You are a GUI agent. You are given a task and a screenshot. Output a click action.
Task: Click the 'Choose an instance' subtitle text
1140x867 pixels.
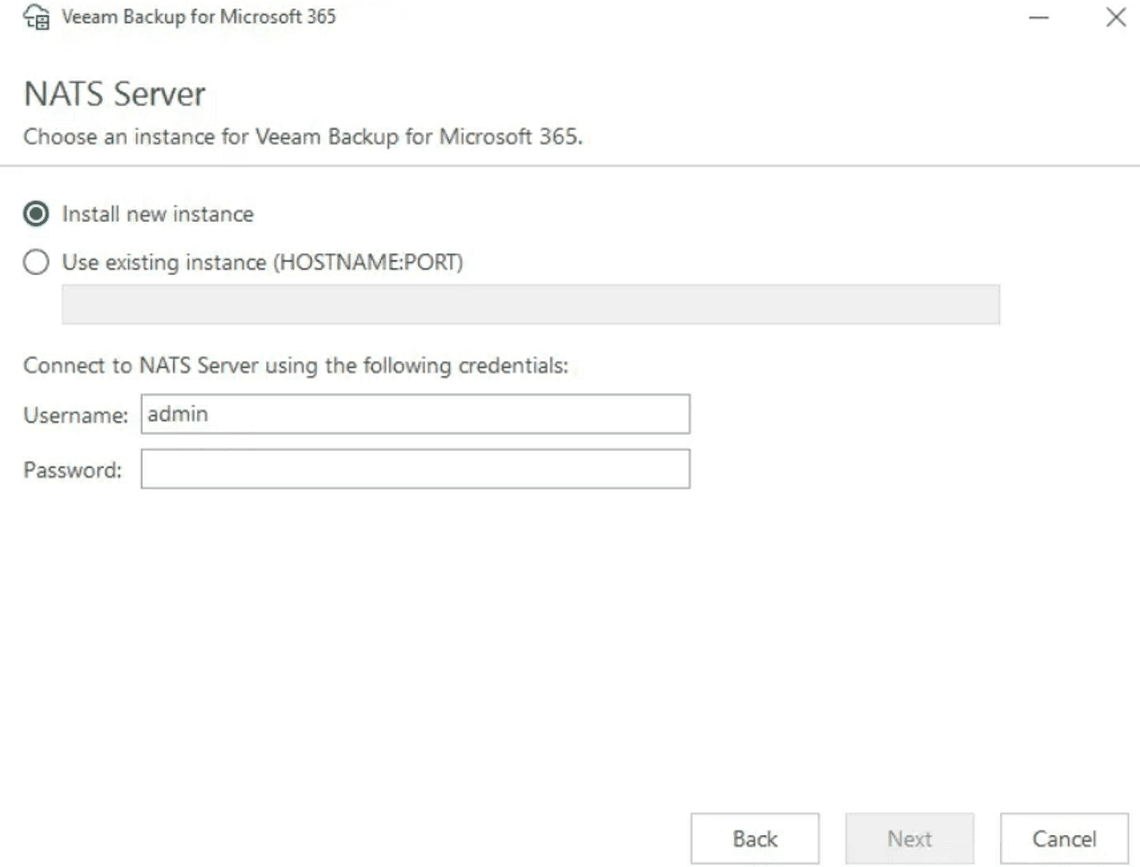pyautogui.click(x=303, y=136)
